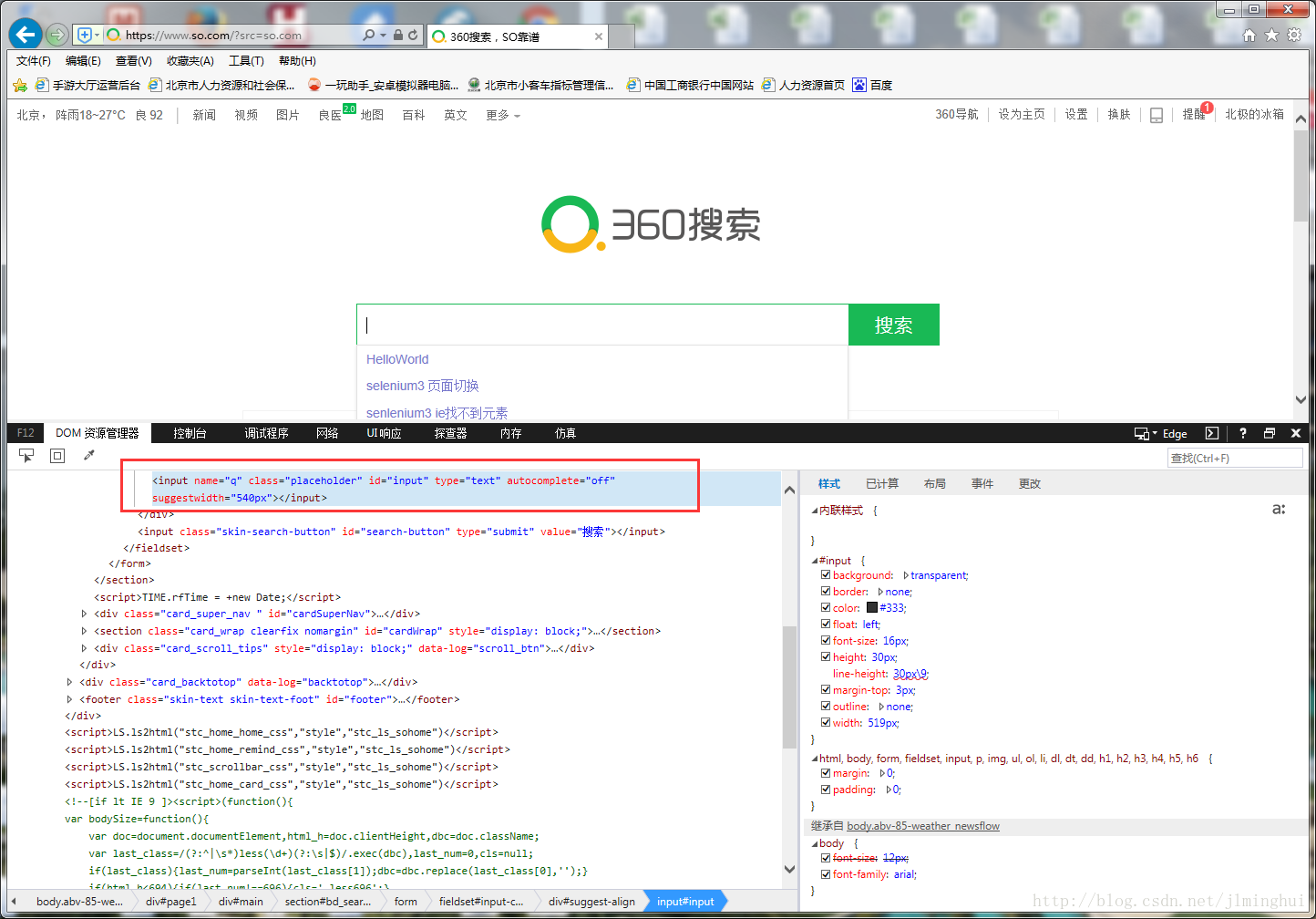Pick the color picker eyedropper tool
This screenshot has height=919, width=1316.
[89, 455]
